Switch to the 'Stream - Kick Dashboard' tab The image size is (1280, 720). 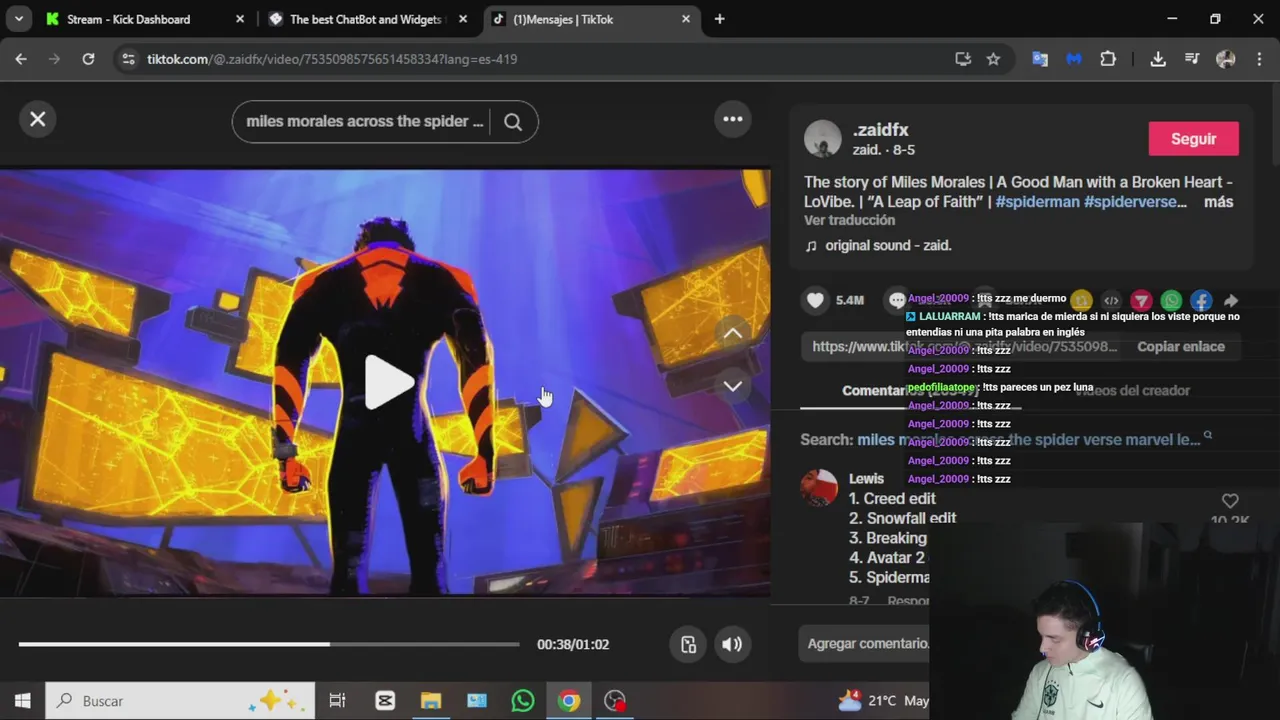point(128,19)
